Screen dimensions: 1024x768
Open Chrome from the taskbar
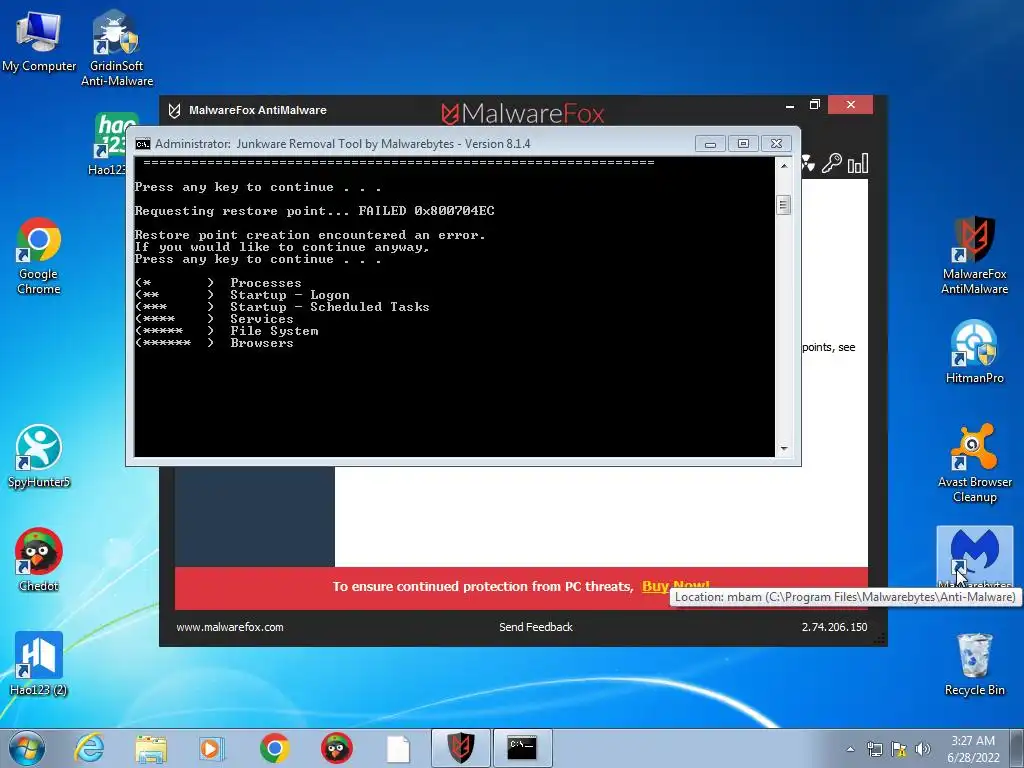tap(274, 748)
